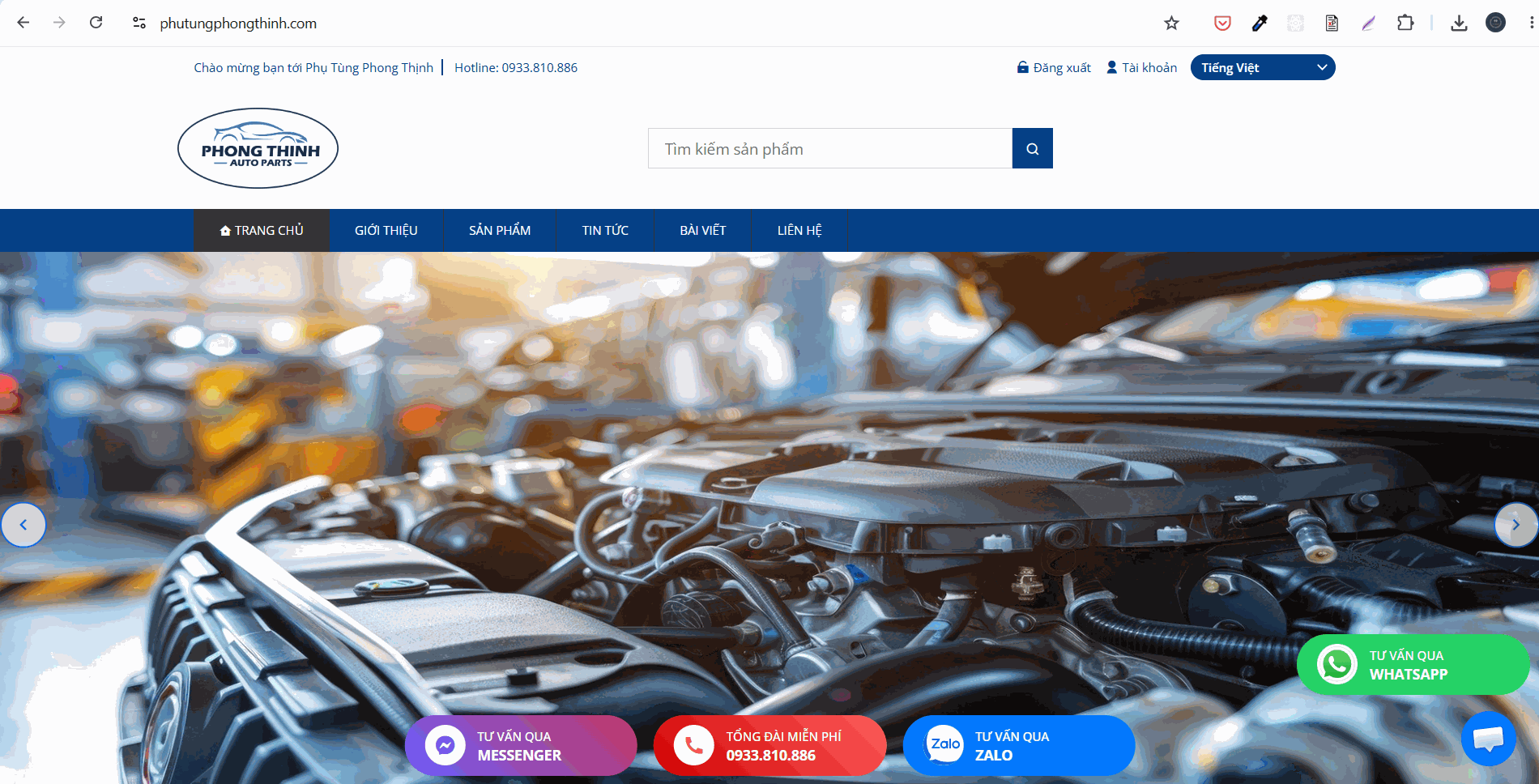
Task: Click the purple feather extension icon
Action: coord(1369,23)
